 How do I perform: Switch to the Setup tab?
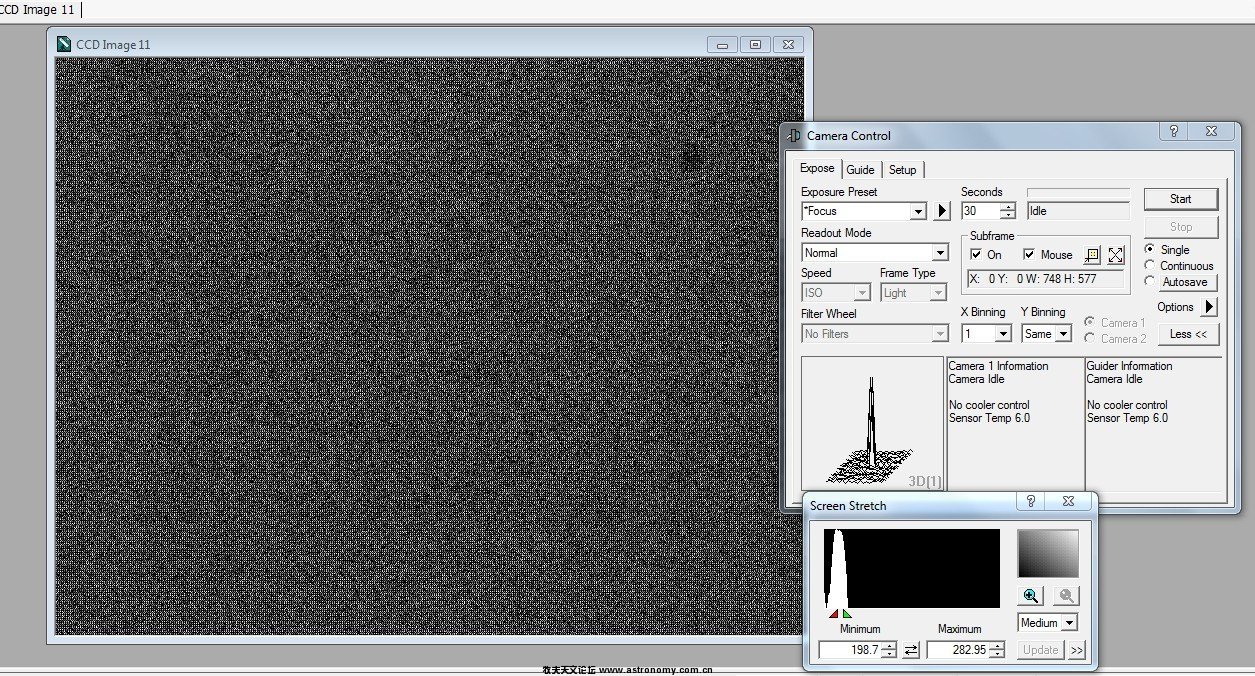(903, 170)
